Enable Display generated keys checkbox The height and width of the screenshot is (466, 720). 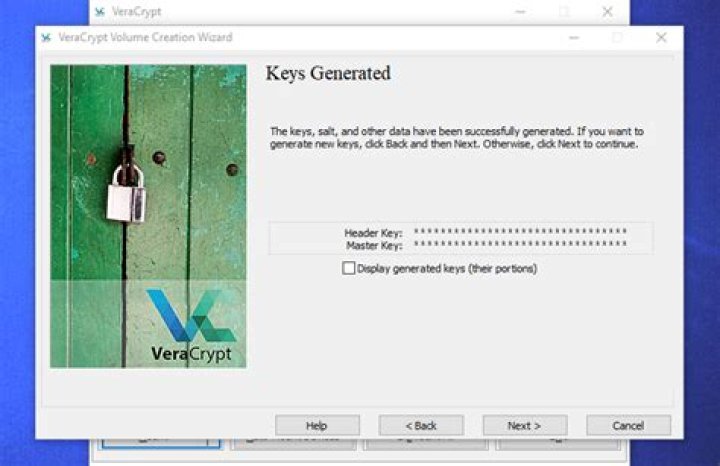[349, 268]
